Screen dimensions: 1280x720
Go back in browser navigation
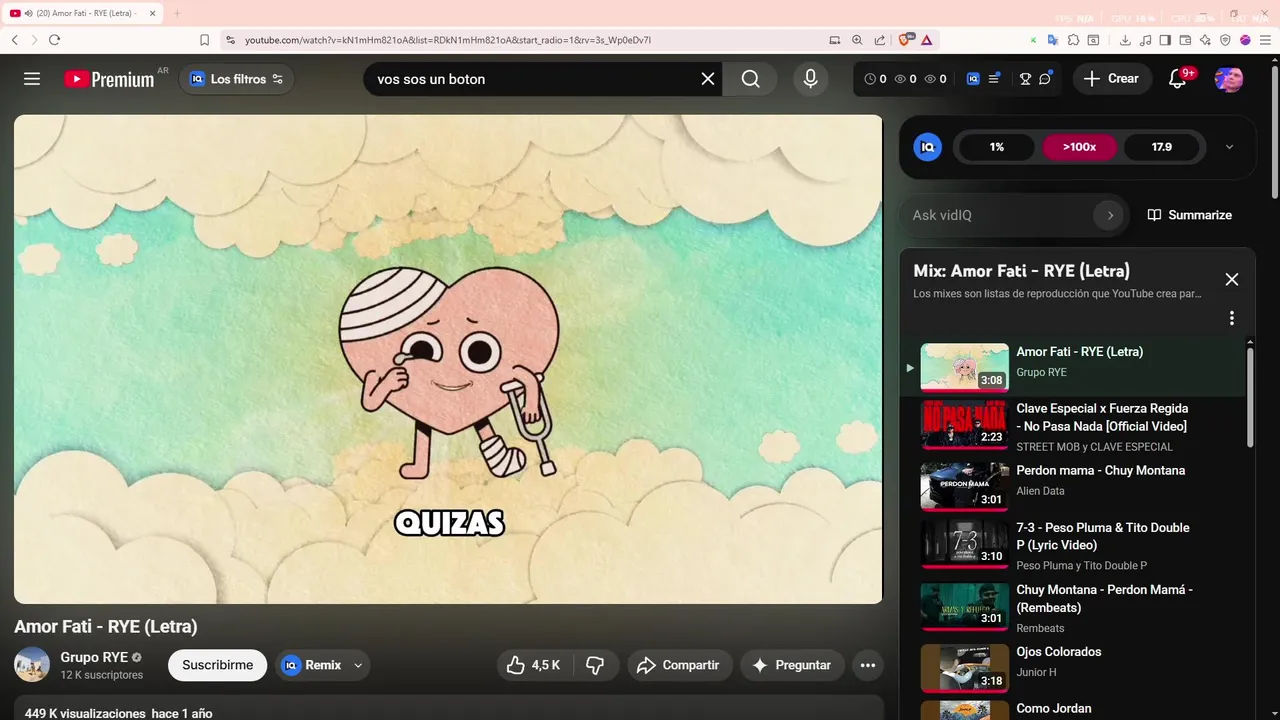(15, 40)
